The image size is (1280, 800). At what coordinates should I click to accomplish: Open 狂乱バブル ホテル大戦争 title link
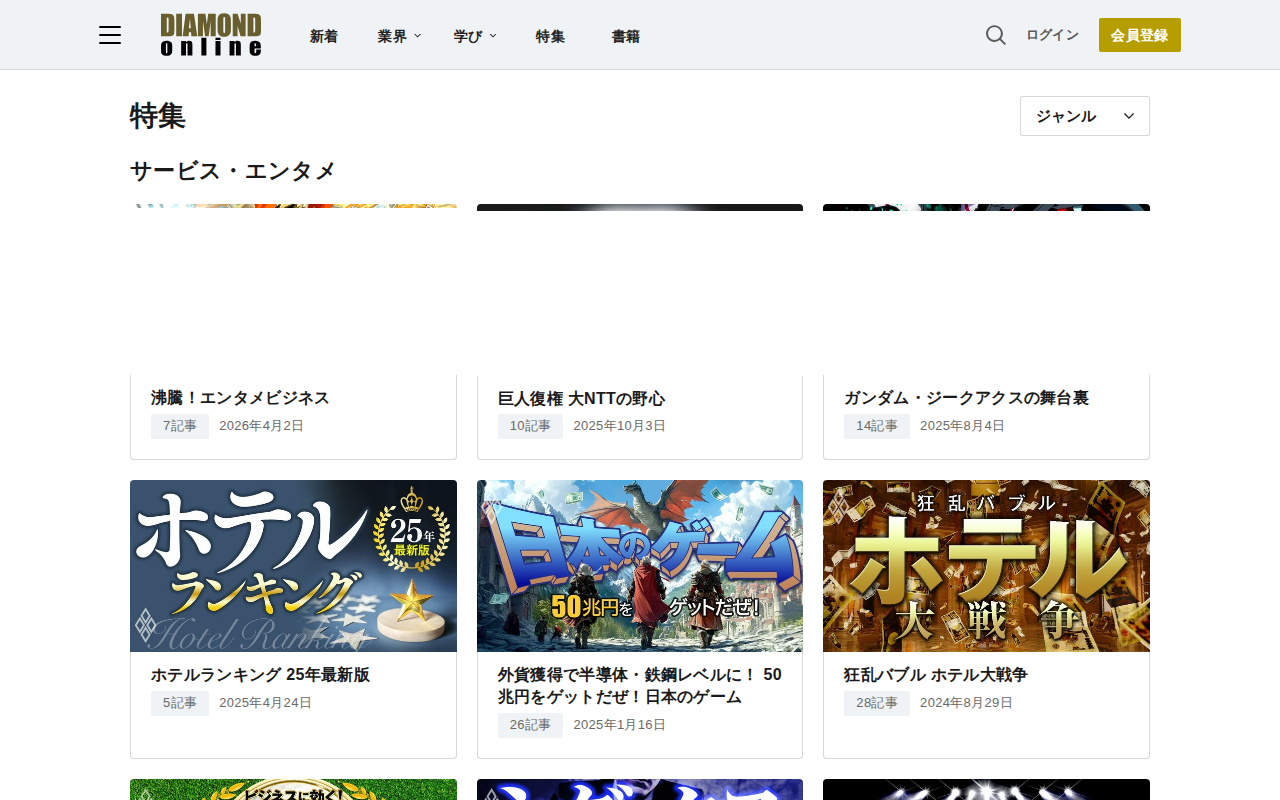pos(935,675)
